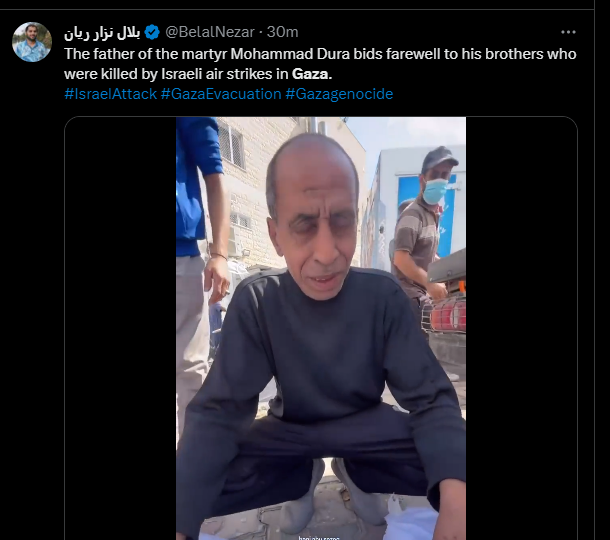Click the blue verified badge icon
Viewport: 610px width, 540px height.
152,32
